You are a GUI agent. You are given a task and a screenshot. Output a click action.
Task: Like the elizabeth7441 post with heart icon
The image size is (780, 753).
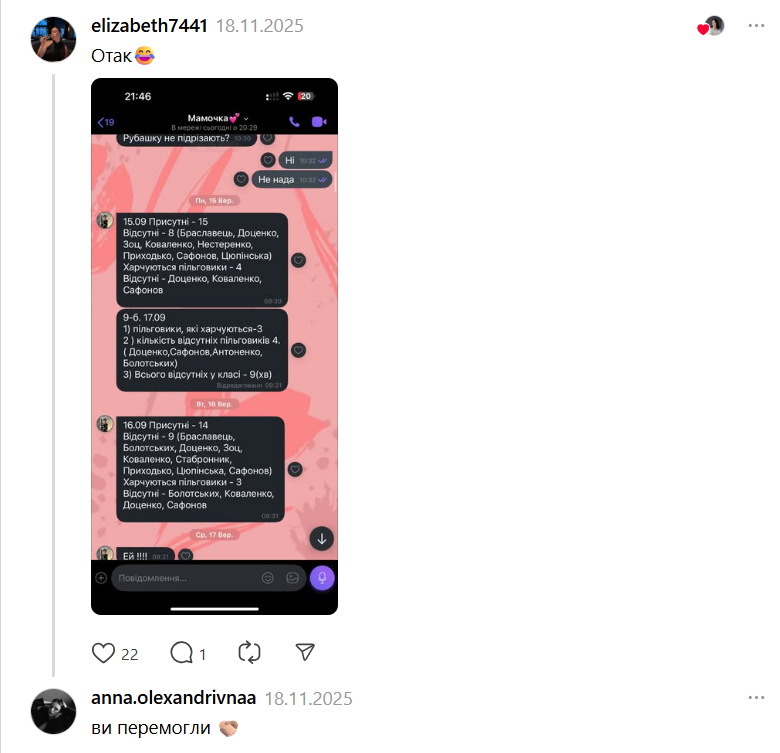pyautogui.click(x=103, y=653)
